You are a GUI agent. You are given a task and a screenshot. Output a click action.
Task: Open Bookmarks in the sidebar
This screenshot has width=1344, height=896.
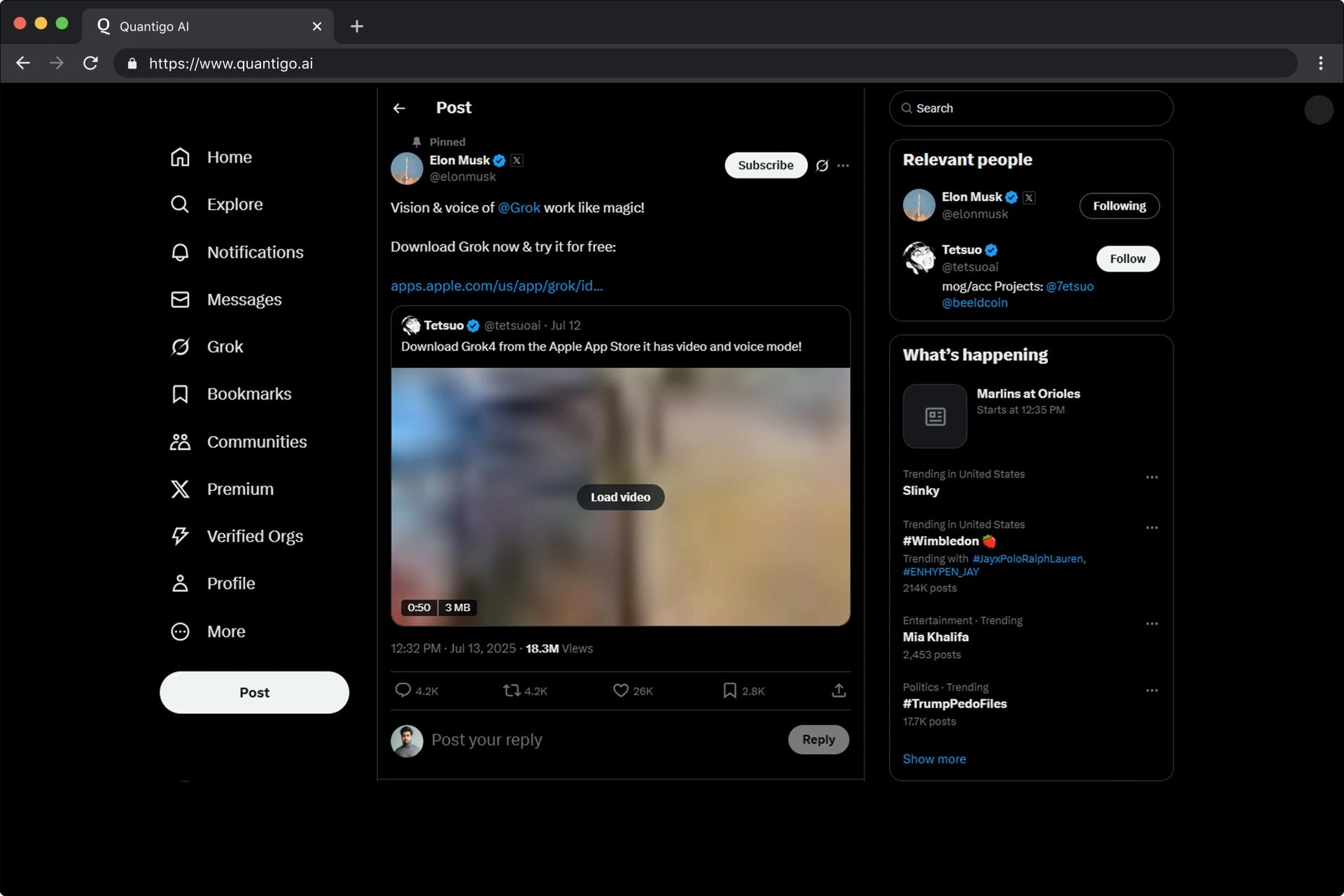[x=230, y=394]
